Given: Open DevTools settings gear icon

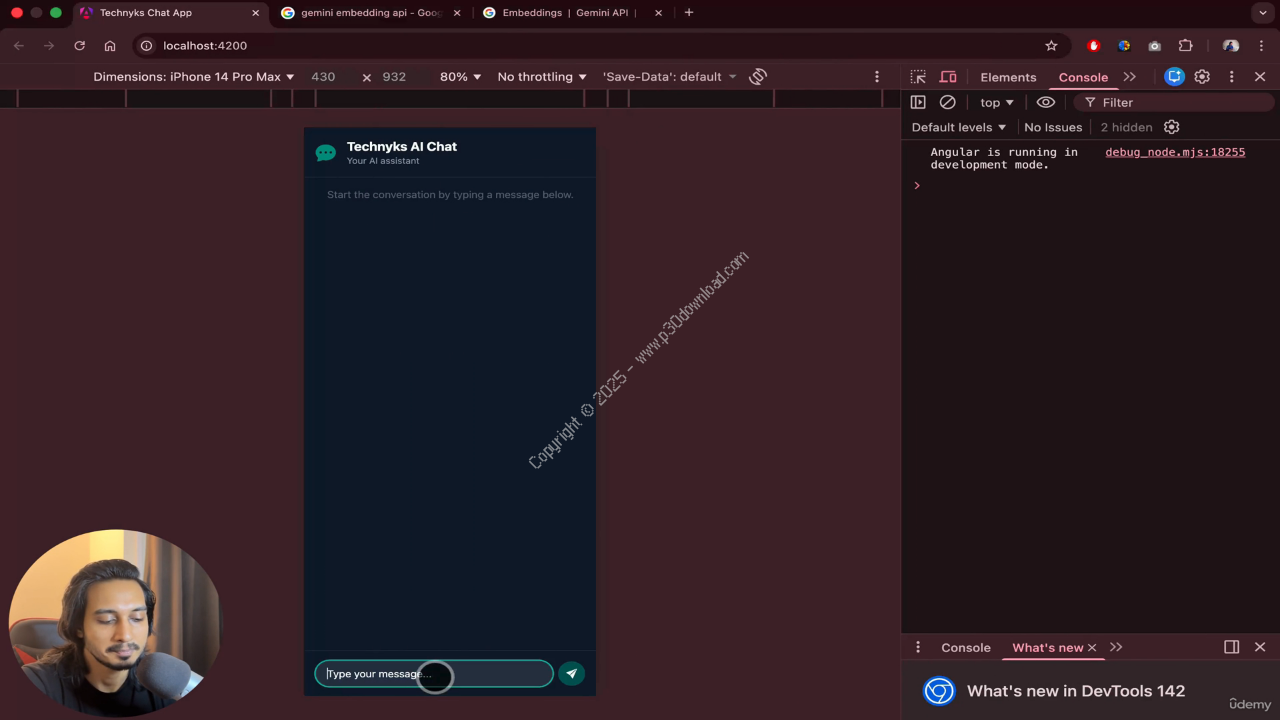Looking at the screenshot, I should [1202, 77].
